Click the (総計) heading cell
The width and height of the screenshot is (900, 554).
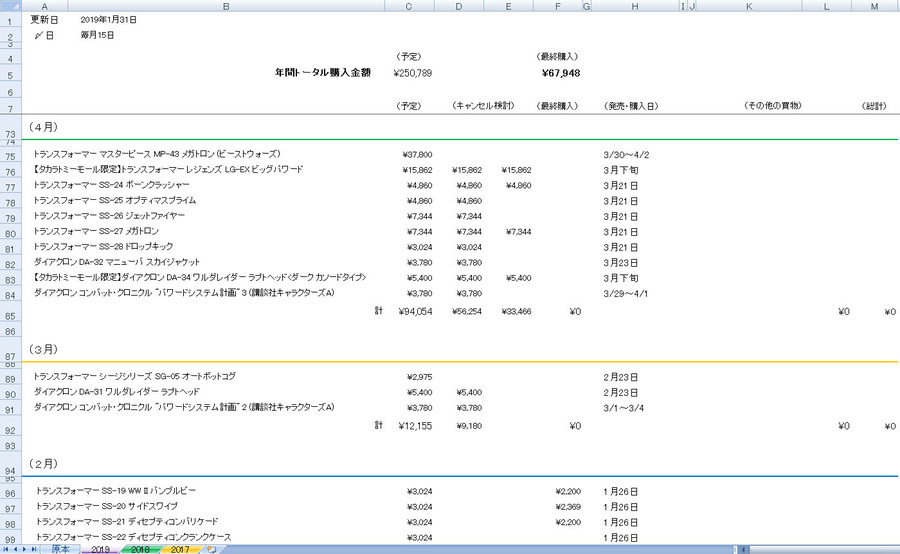(x=874, y=106)
